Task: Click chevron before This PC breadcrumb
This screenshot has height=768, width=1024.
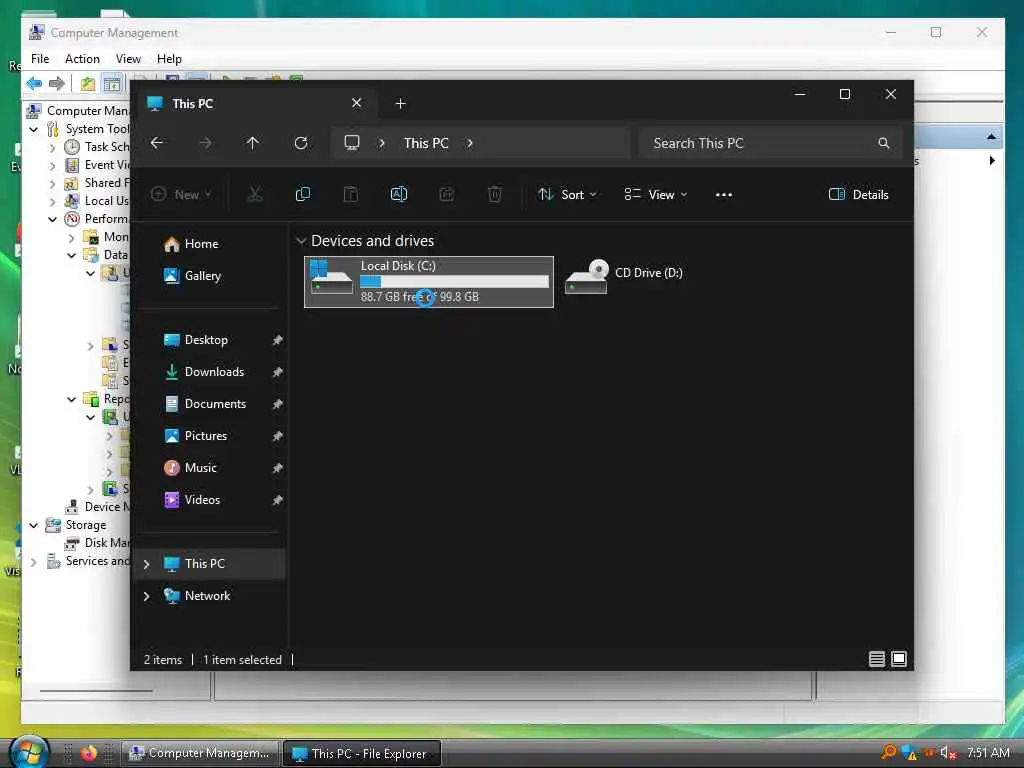Action: [382, 143]
